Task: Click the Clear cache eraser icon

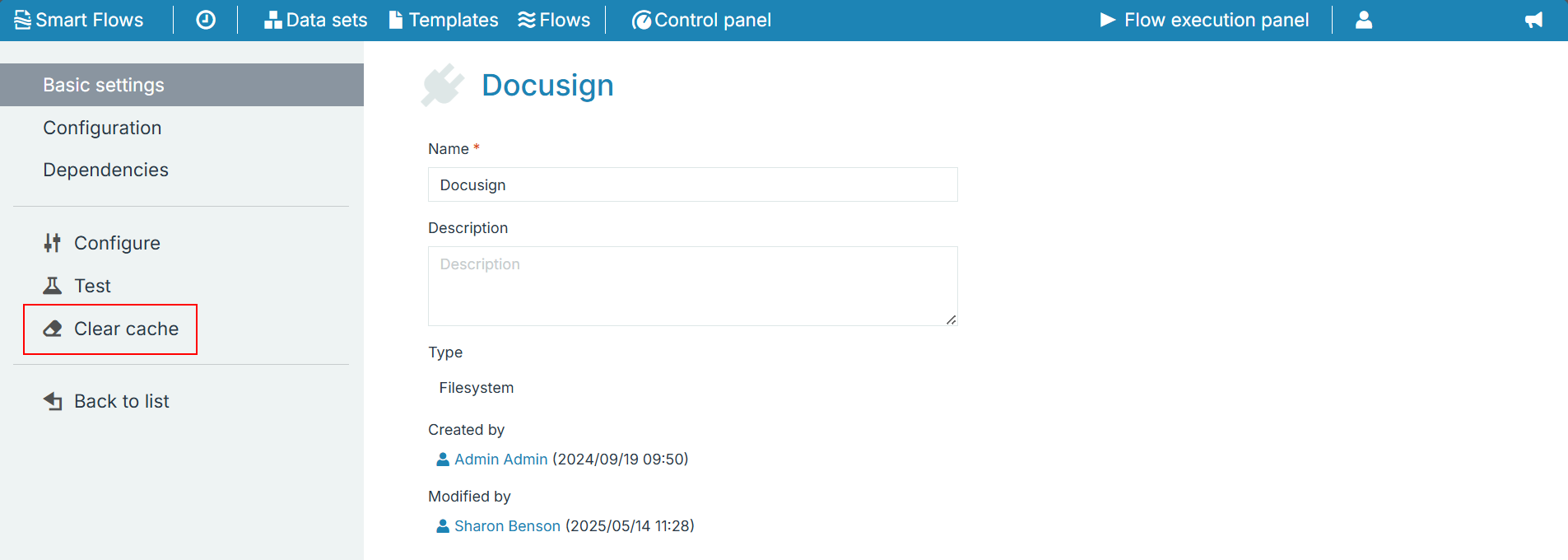Action: (x=53, y=329)
